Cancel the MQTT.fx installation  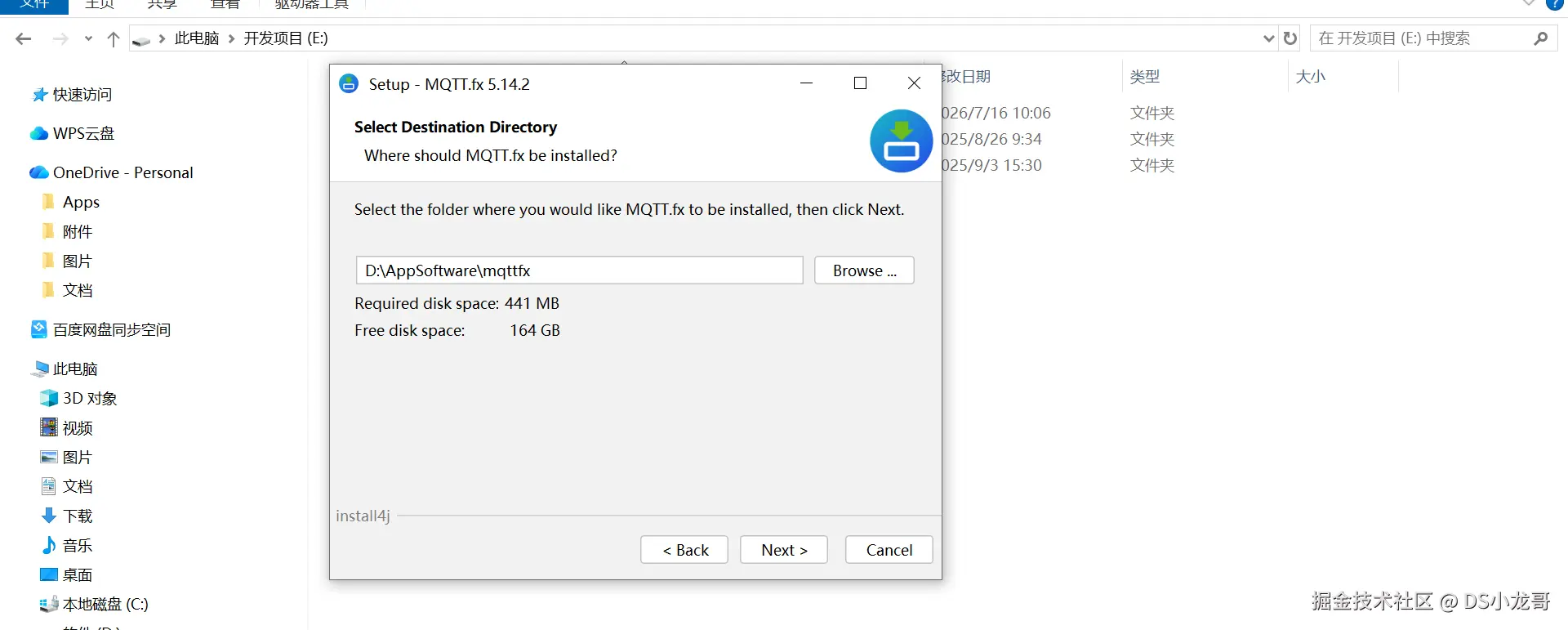(889, 550)
